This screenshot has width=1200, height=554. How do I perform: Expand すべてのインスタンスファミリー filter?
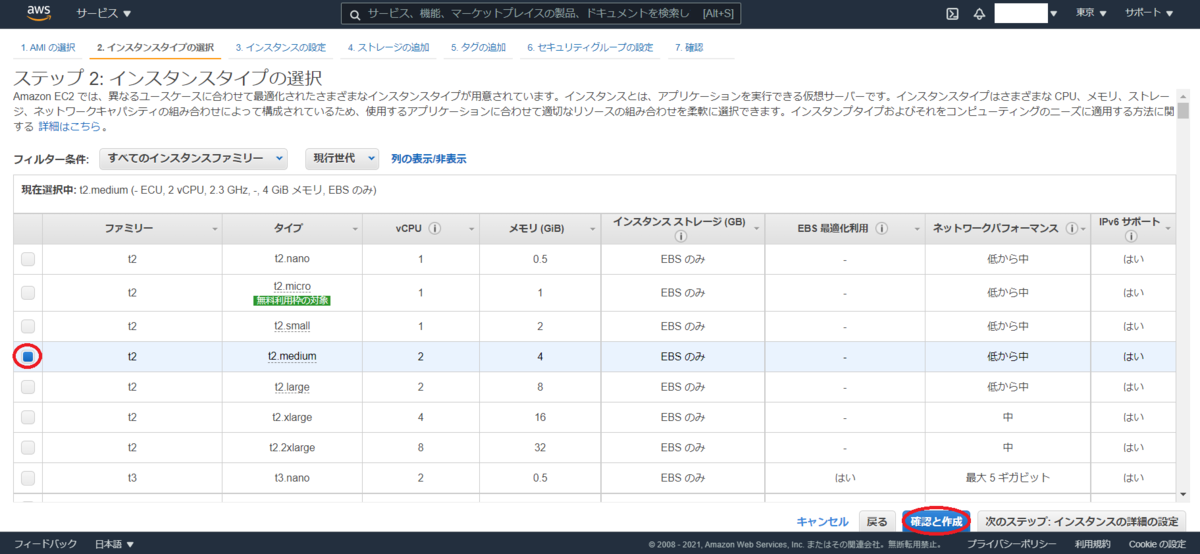[x=194, y=159]
